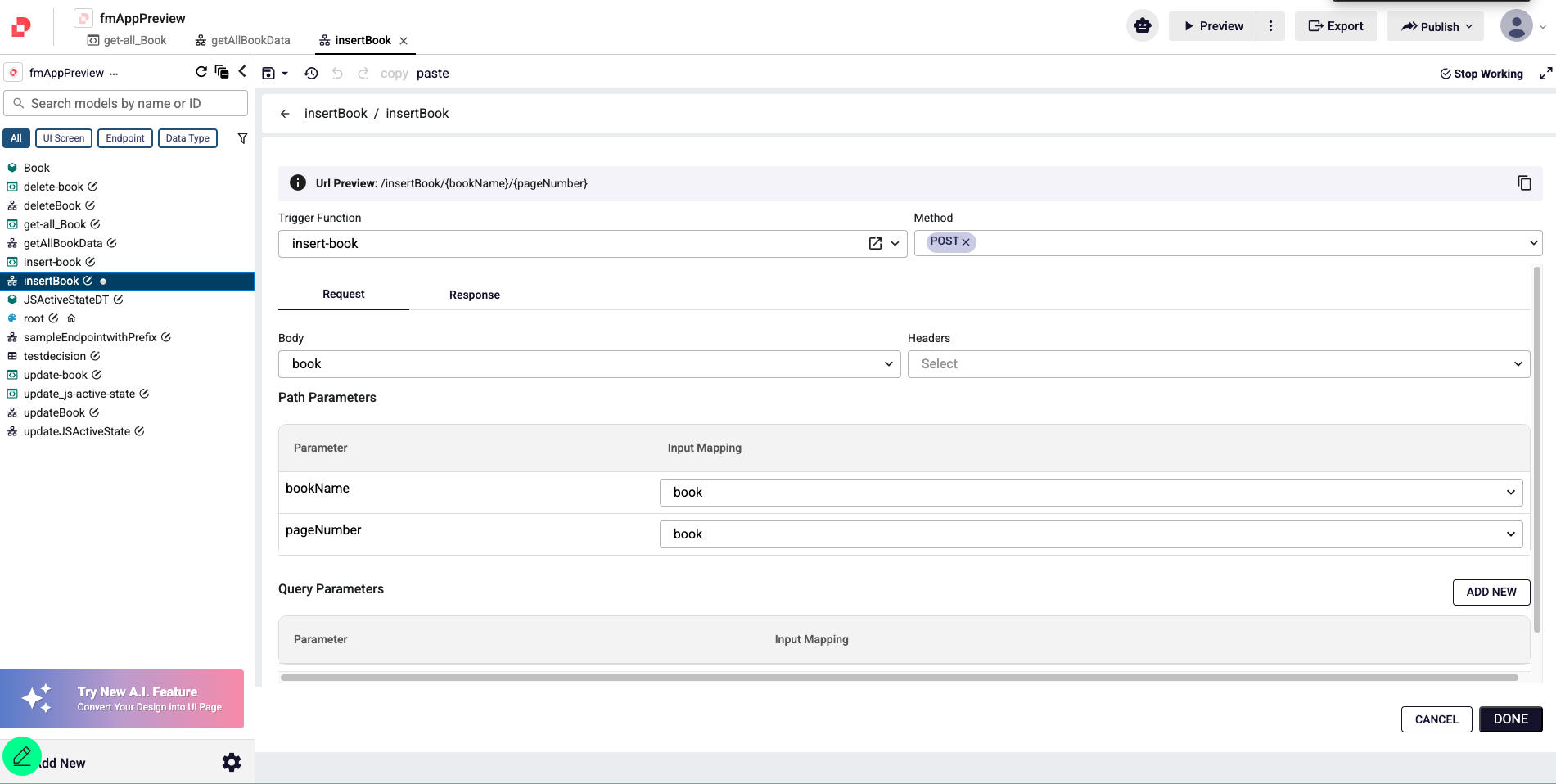Click the model filter funnel icon

[x=242, y=138]
